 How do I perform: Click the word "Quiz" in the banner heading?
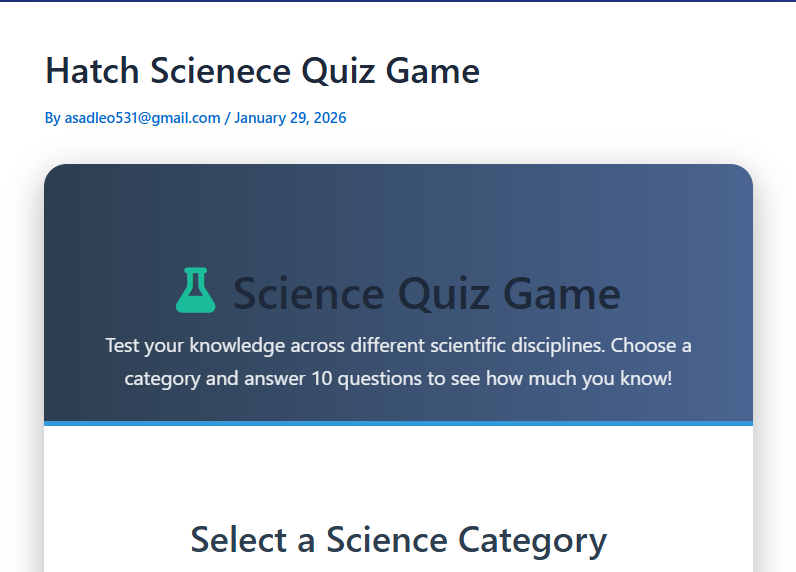443,294
